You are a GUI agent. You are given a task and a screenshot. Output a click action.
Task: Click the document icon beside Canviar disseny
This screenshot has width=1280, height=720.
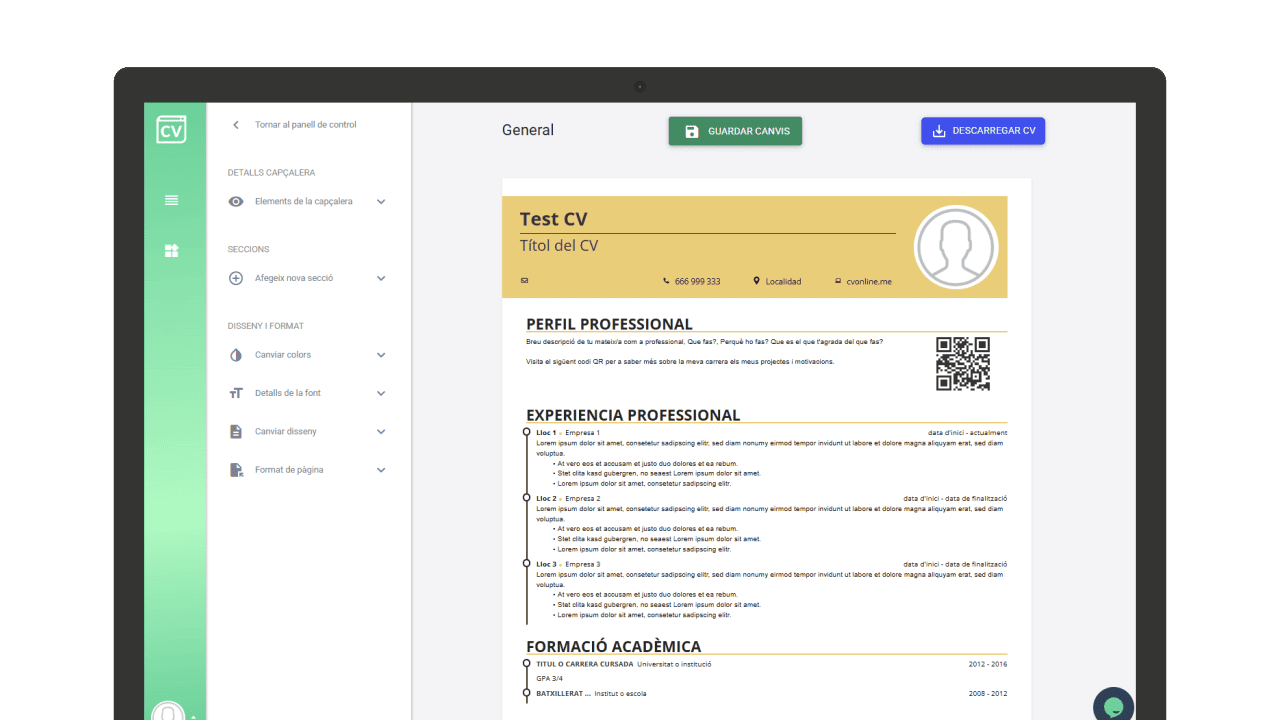[236, 432]
